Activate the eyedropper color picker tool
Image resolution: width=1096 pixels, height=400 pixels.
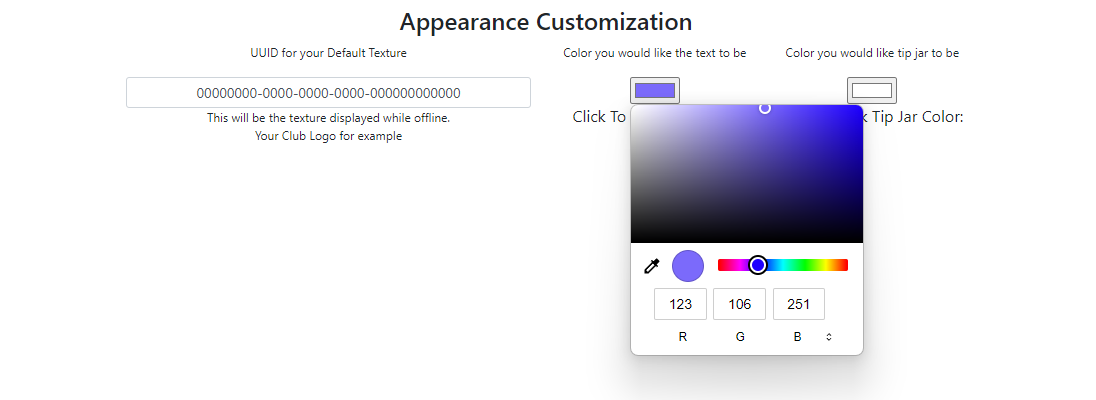651,266
